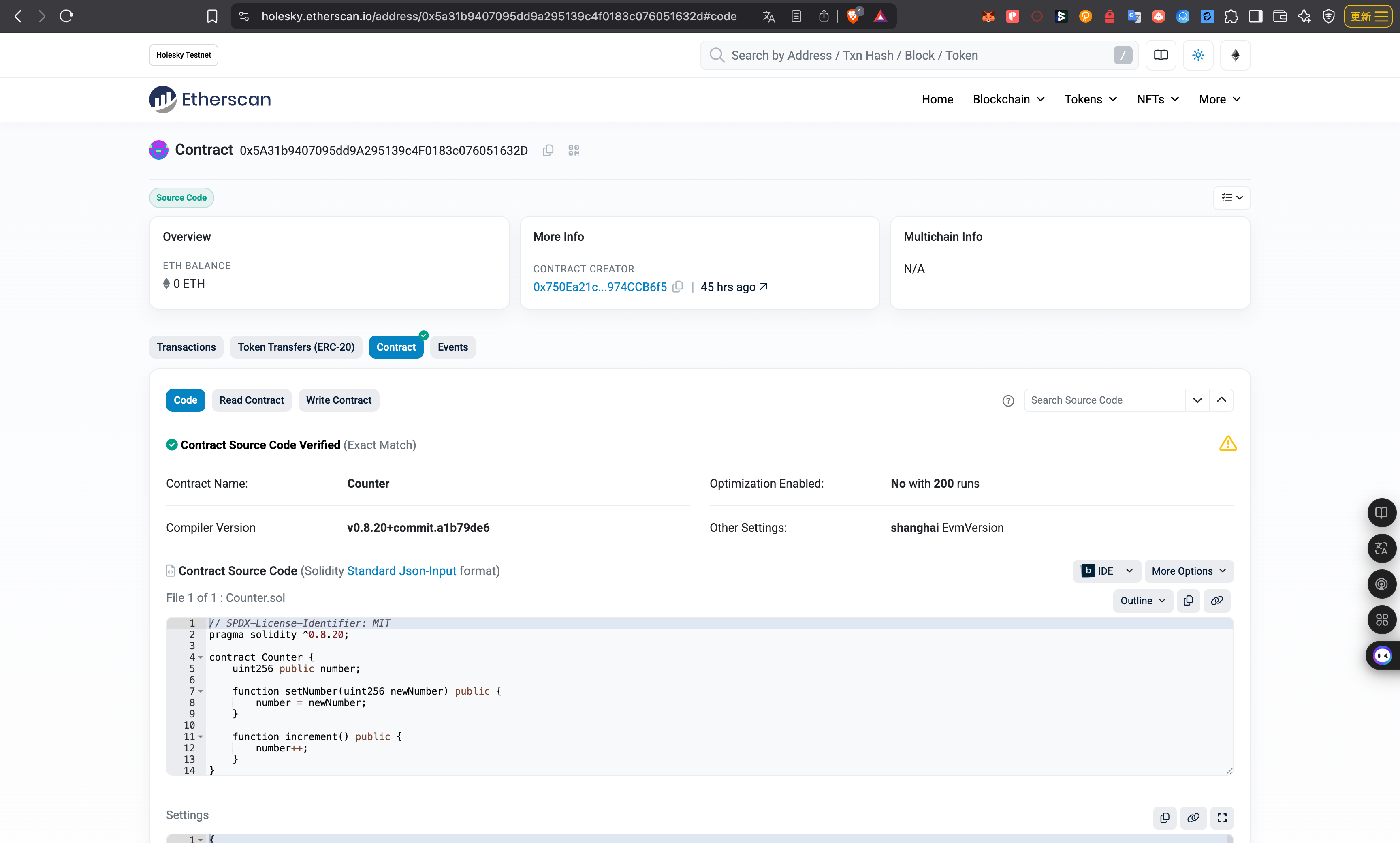Open the floating translate widget on right
This screenshot has width=1400, height=843.
tap(1381, 549)
